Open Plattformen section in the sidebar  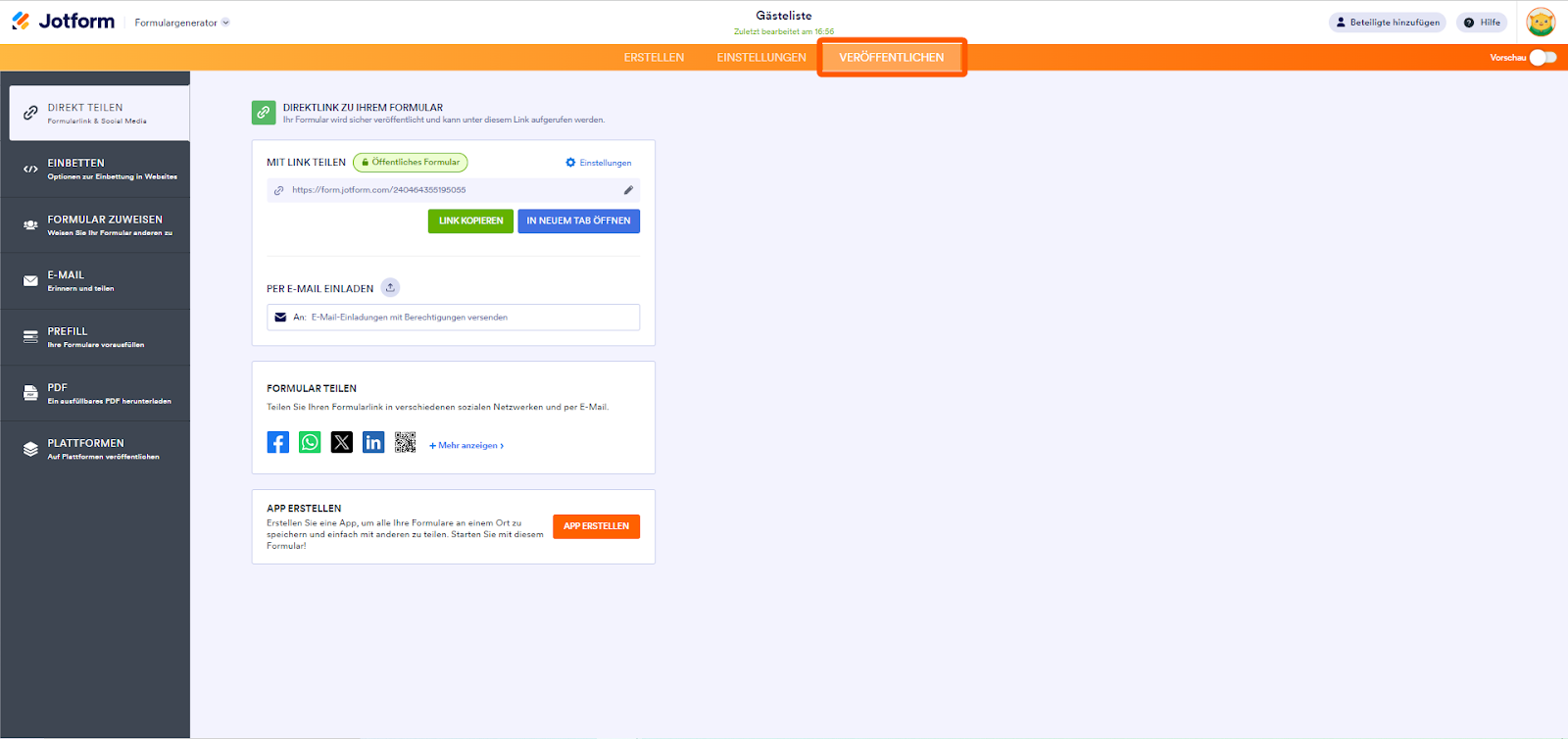[95, 449]
